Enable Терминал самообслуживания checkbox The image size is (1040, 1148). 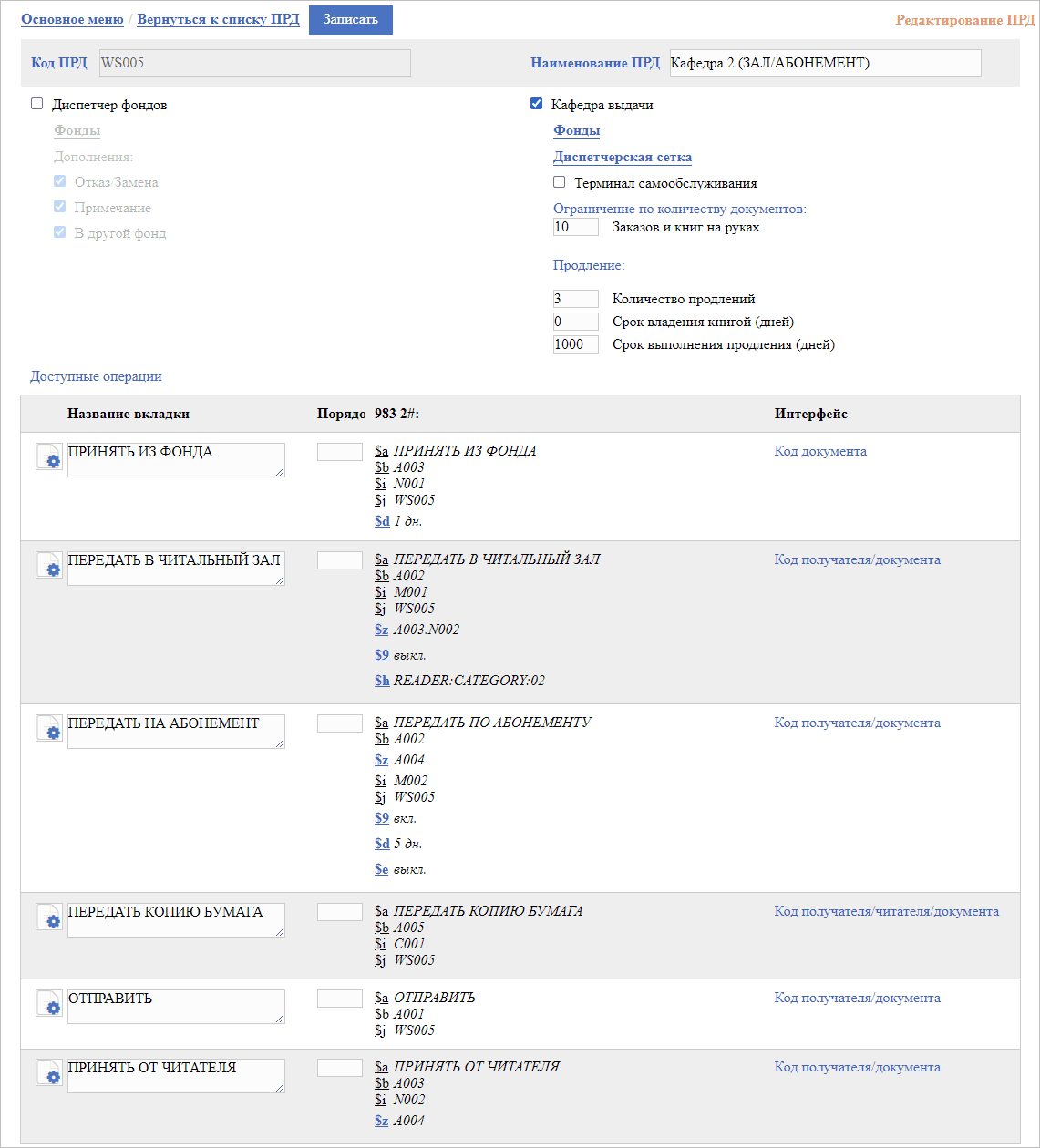click(x=560, y=182)
